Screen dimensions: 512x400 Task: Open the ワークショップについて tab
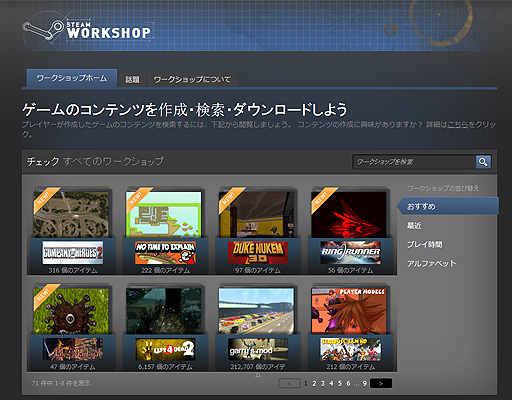pos(192,80)
